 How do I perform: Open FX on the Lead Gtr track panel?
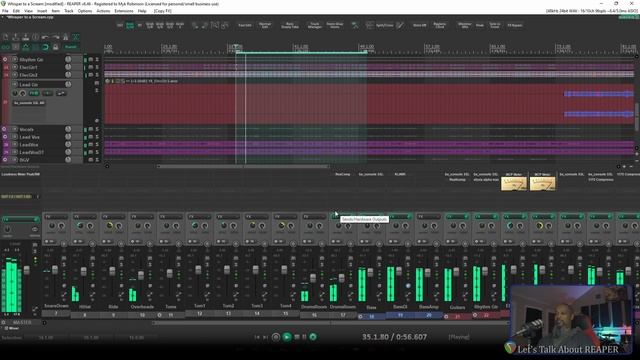pyautogui.click(x=33, y=93)
